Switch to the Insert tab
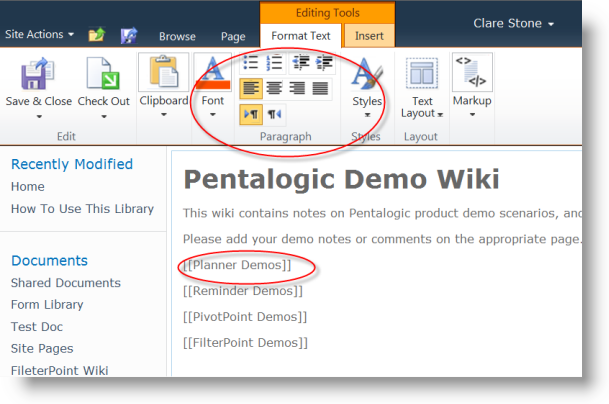 [369, 36]
